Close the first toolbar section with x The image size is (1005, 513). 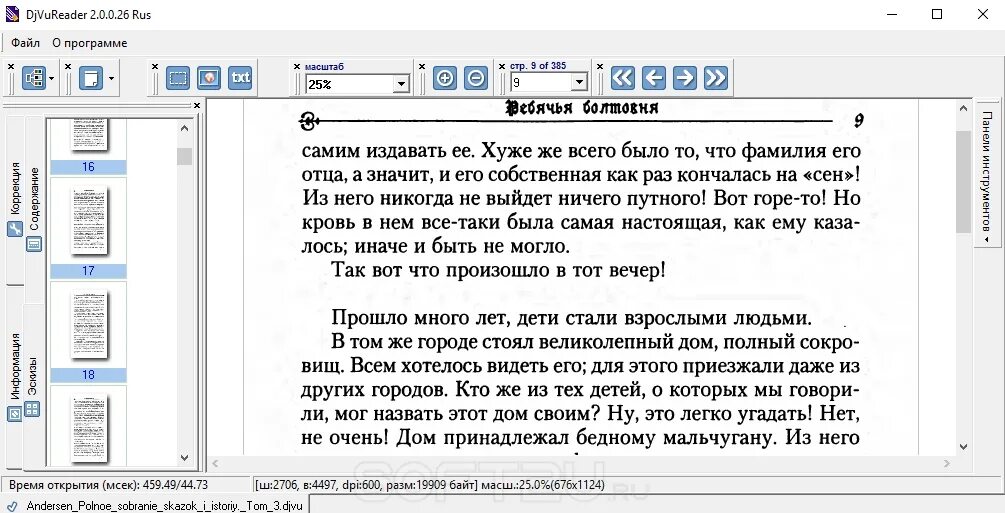[x=10, y=66]
